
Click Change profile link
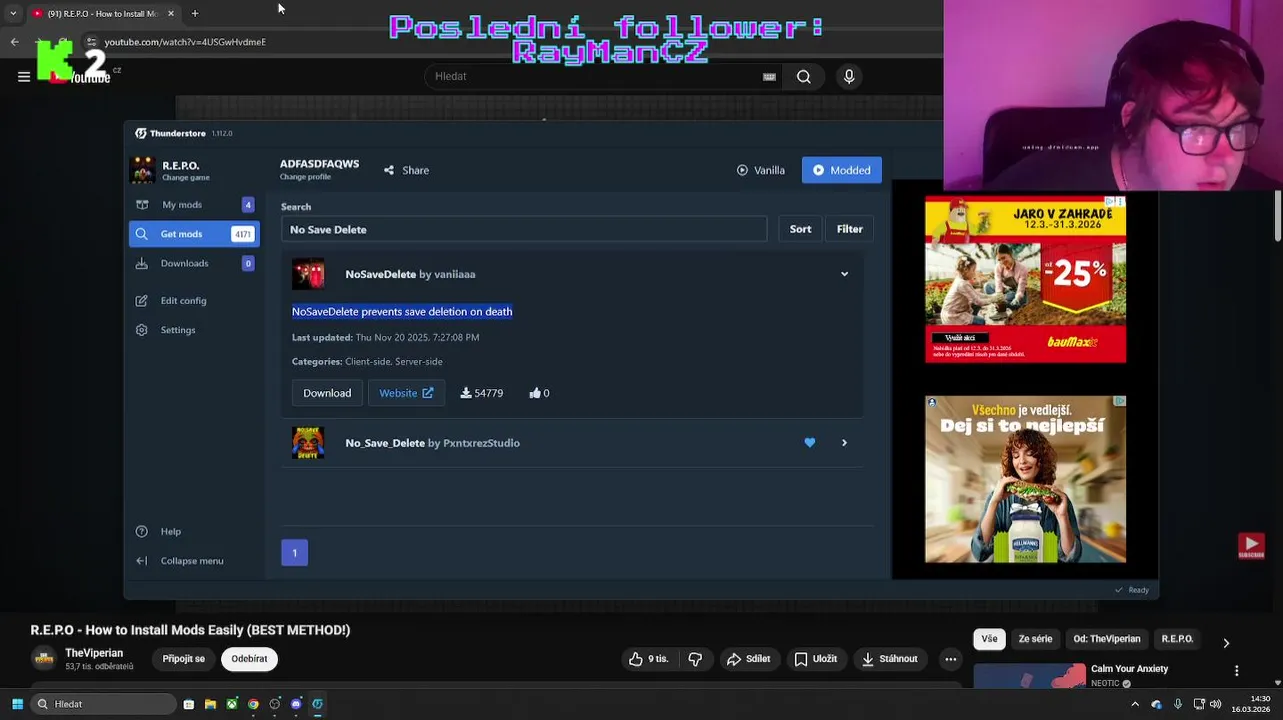[x=305, y=177]
